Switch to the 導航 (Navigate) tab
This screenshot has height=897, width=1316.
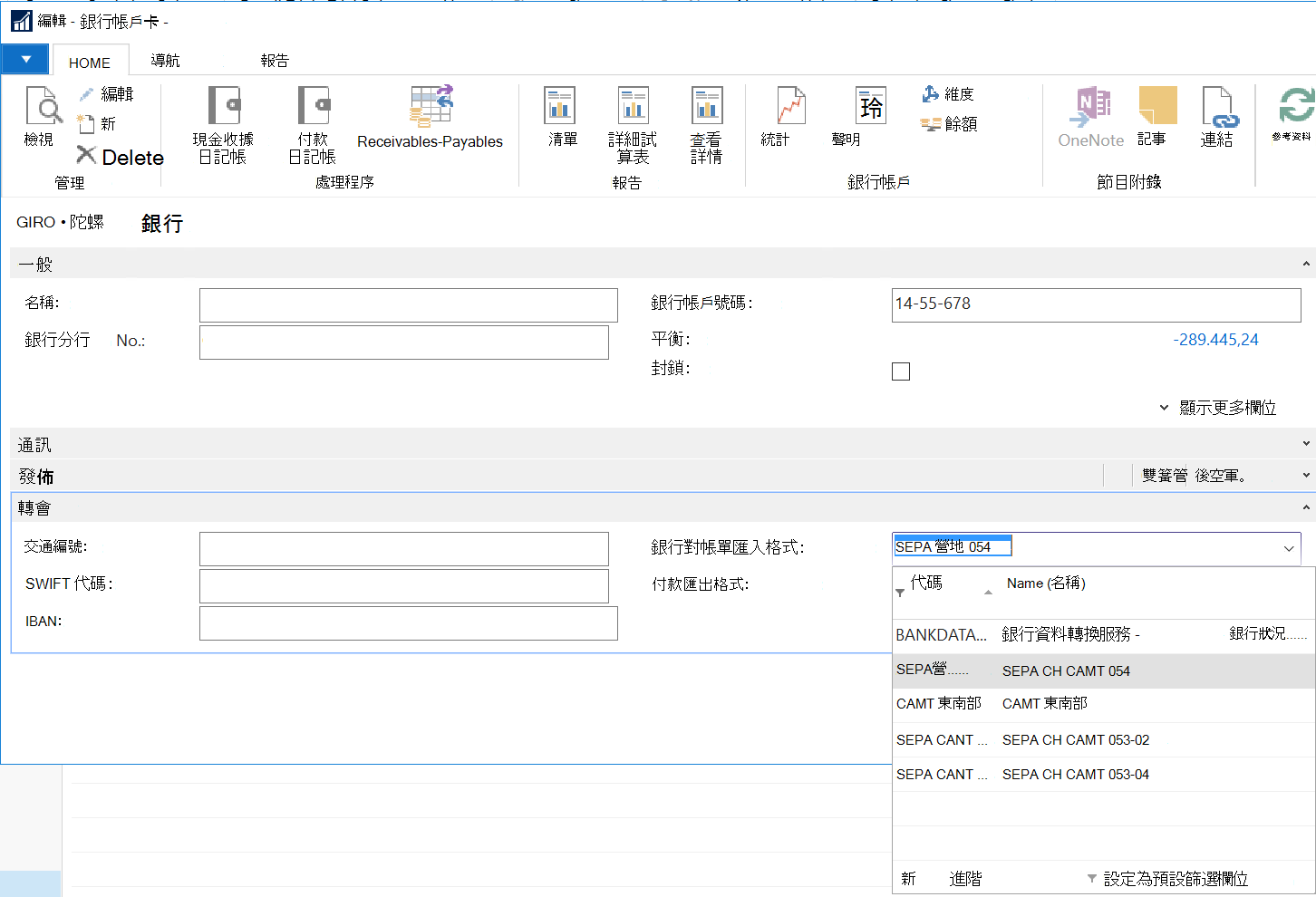coord(165,61)
